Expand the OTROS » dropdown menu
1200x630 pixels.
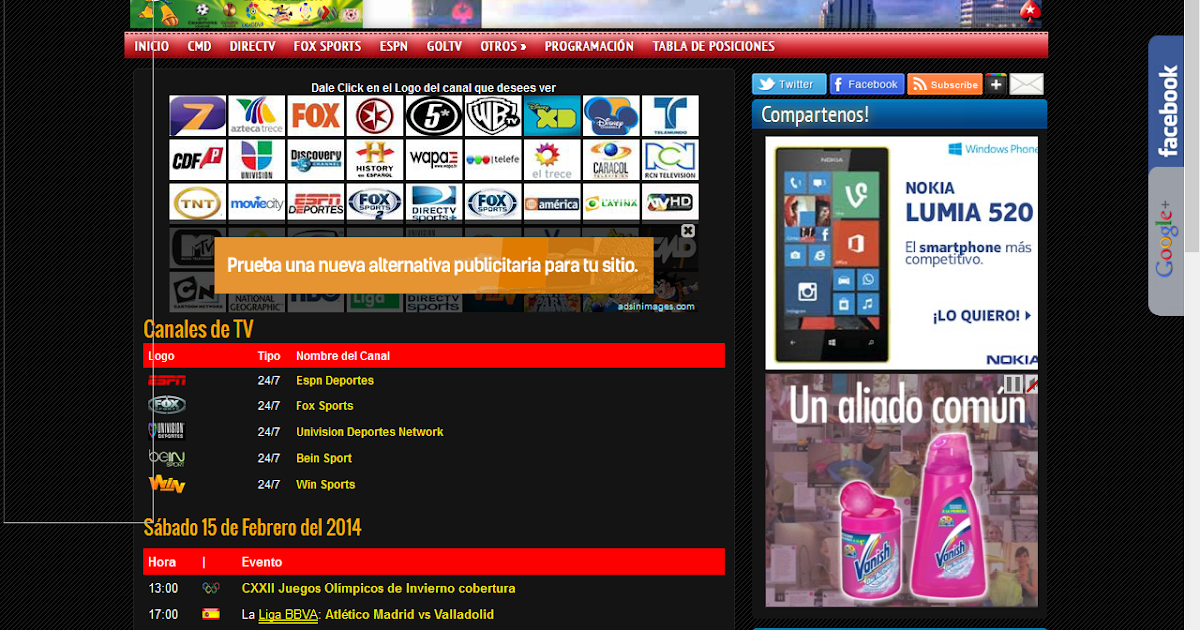point(503,46)
